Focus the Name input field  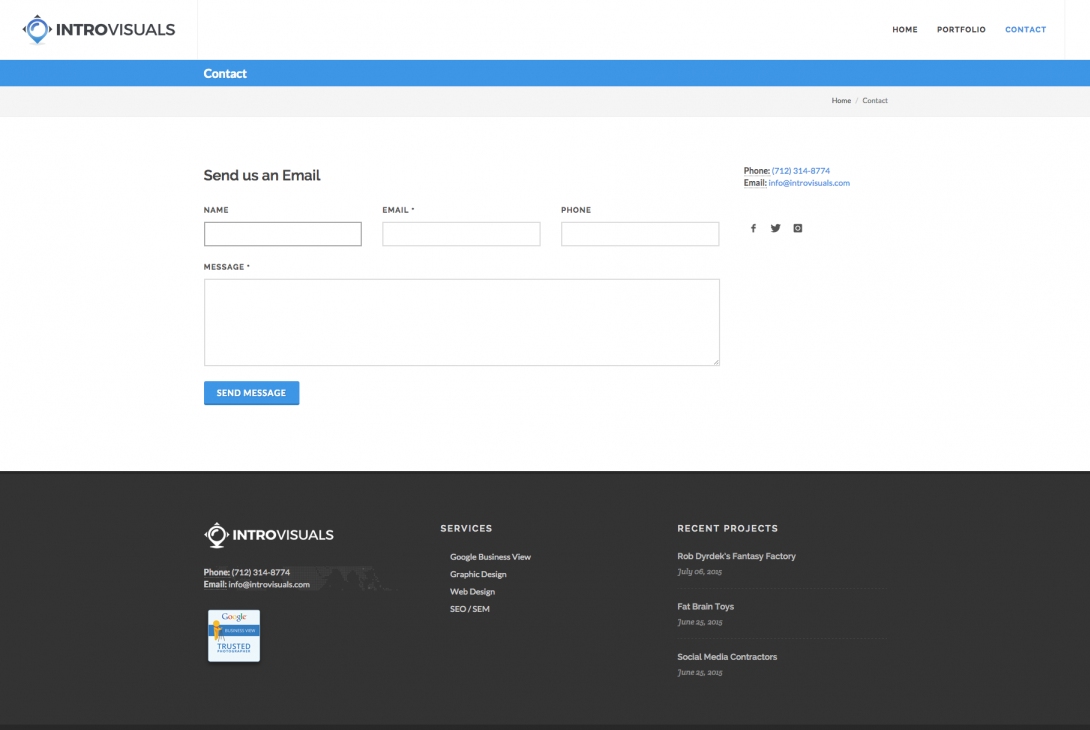(283, 234)
